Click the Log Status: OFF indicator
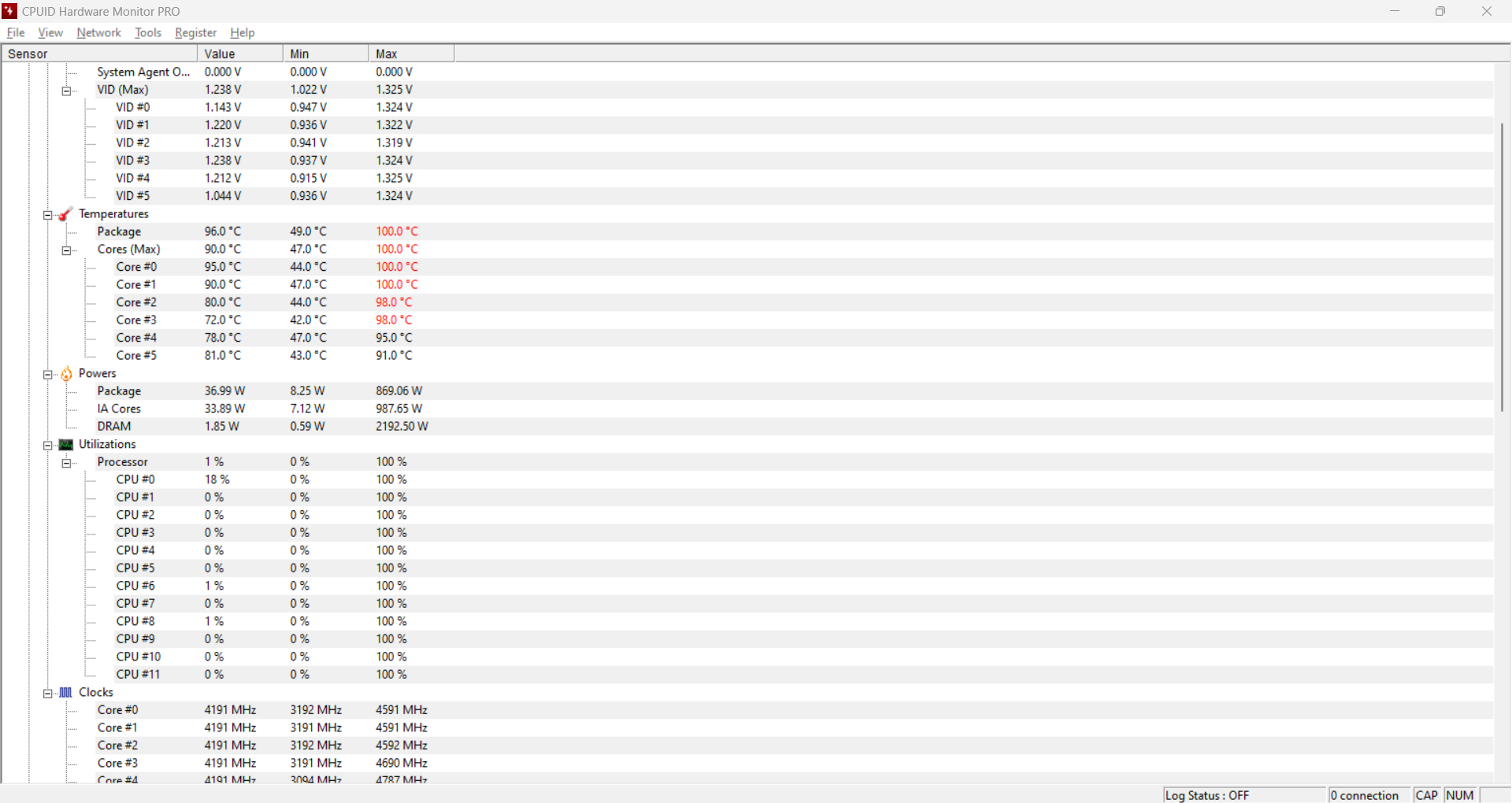Image resolution: width=1512 pixels, height=803 pixels. tap(1244, 795)
